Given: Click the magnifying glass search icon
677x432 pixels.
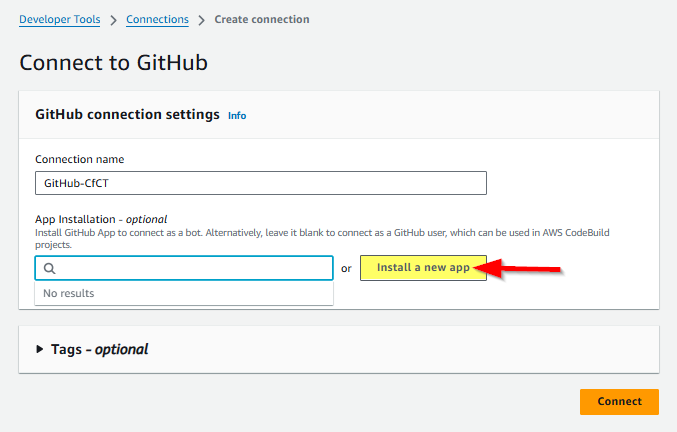Looking at the screenshot, I should (x=49, y=268).
